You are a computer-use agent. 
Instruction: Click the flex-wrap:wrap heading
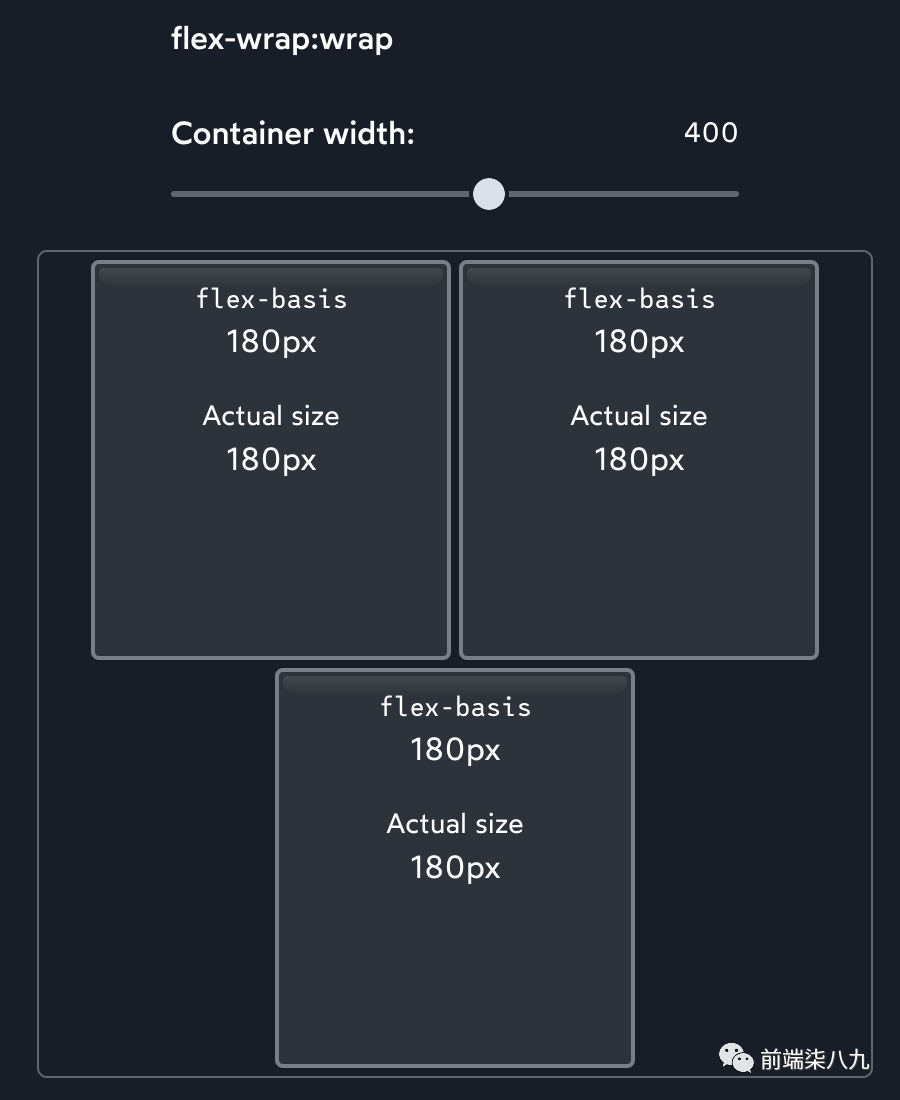tap(281, 39)
